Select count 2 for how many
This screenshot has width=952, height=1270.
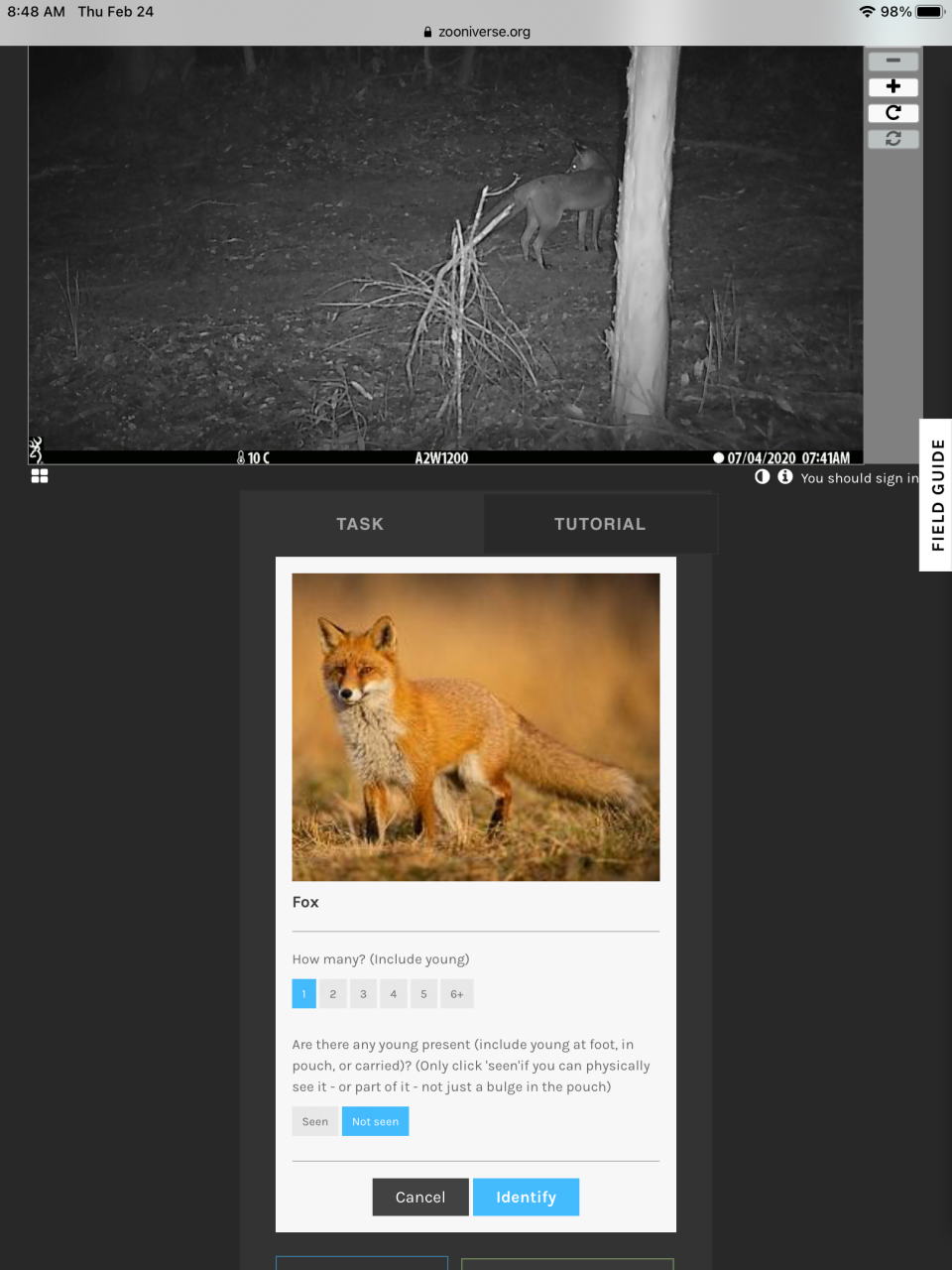pyautogui.click(x=333, y=993)
